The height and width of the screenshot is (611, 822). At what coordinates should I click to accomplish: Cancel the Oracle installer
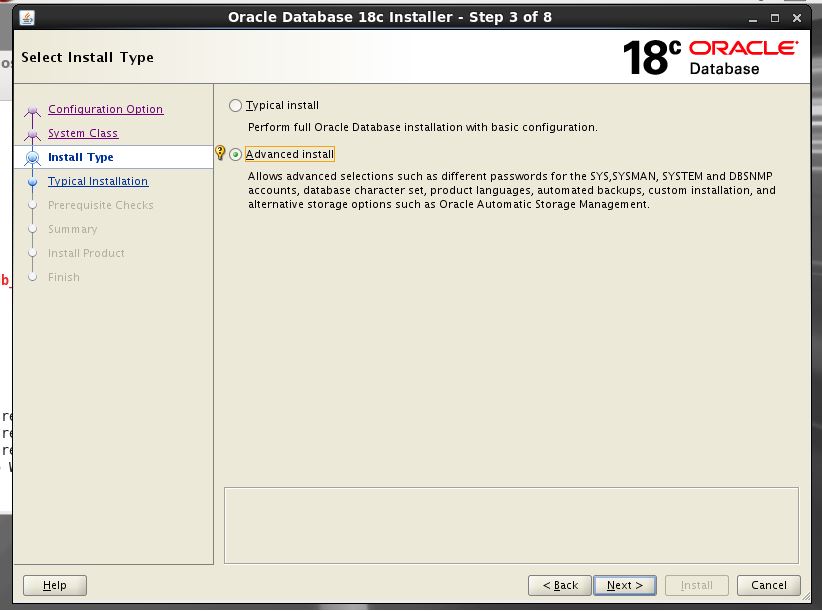[x=769, y=585]
